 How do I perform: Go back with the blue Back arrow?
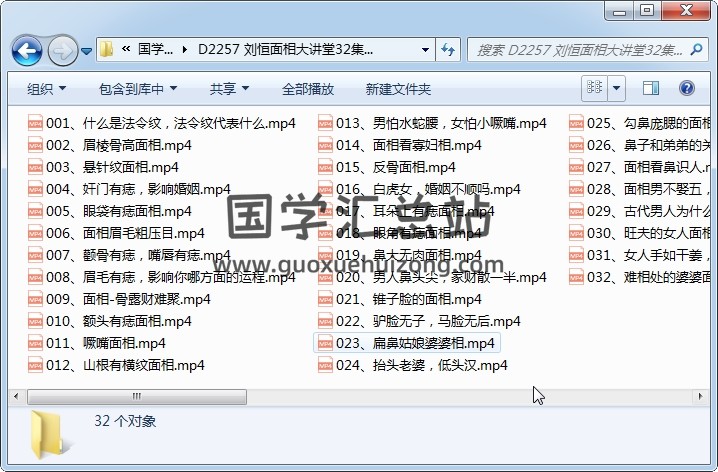(x=27, y=50)
